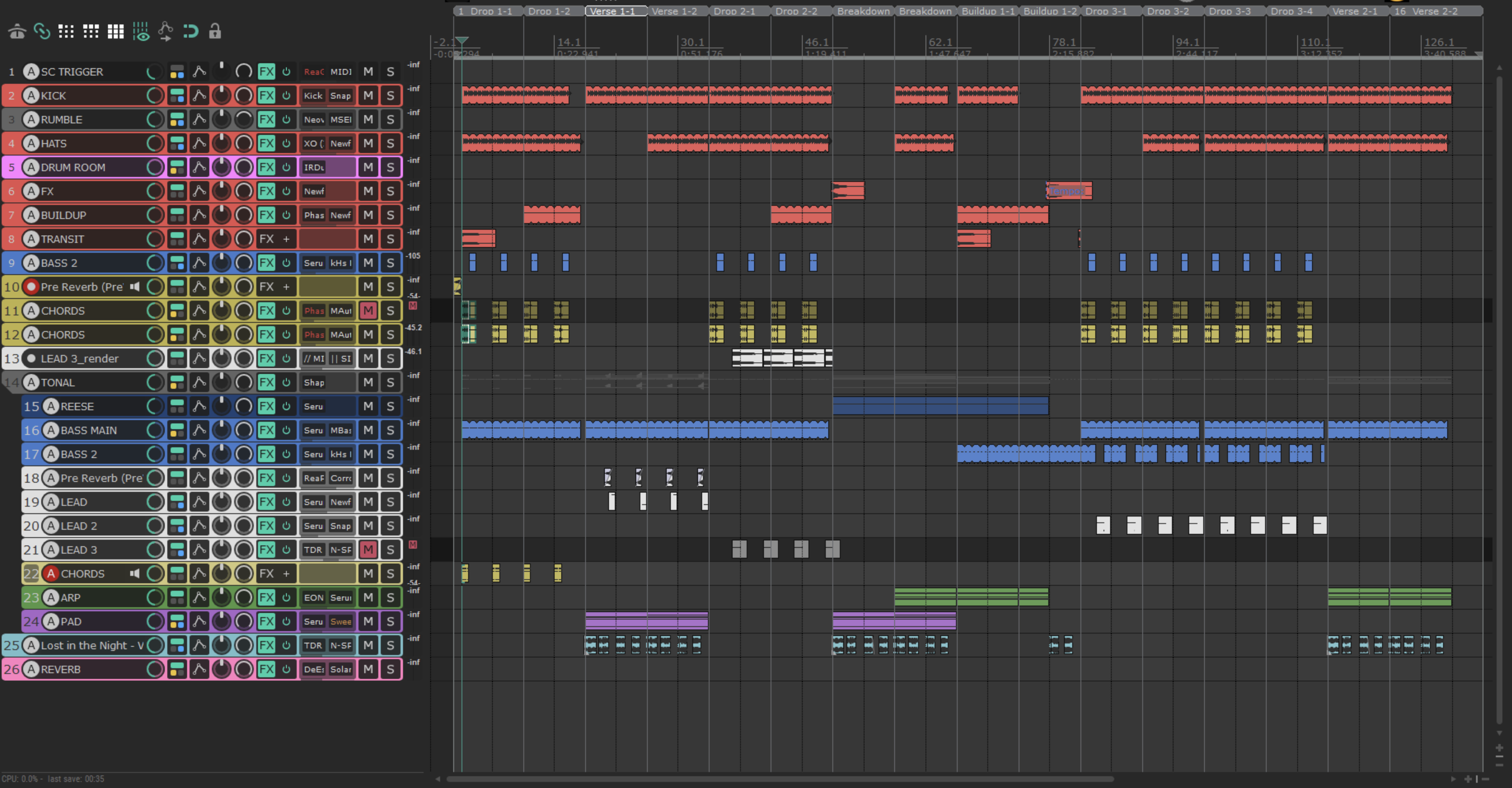Open the FX button on HATS track
This screenshot has width=1512, height=788.
point(266,144)
